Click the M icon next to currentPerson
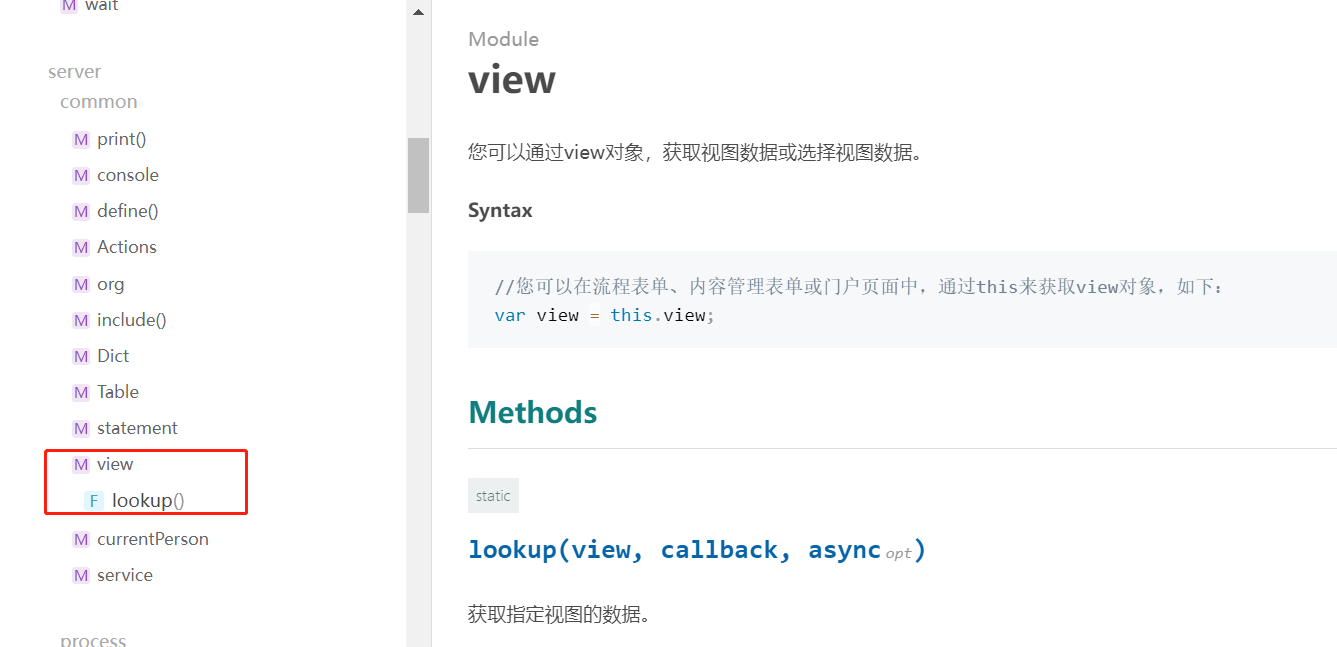This screenshot has width=1337, height=647. point(81,540)
